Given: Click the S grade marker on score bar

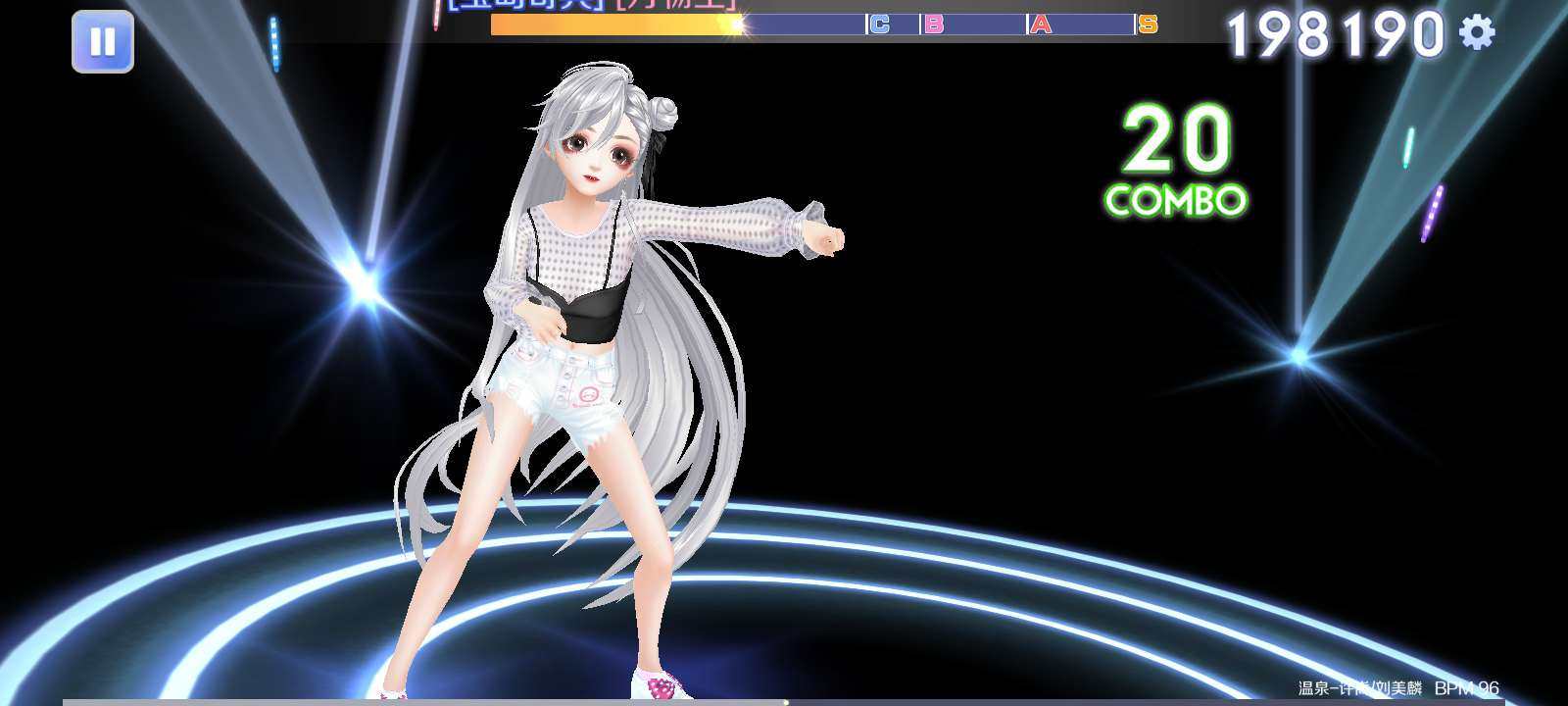Looking at the screenshot, I should coord(1148,25).
